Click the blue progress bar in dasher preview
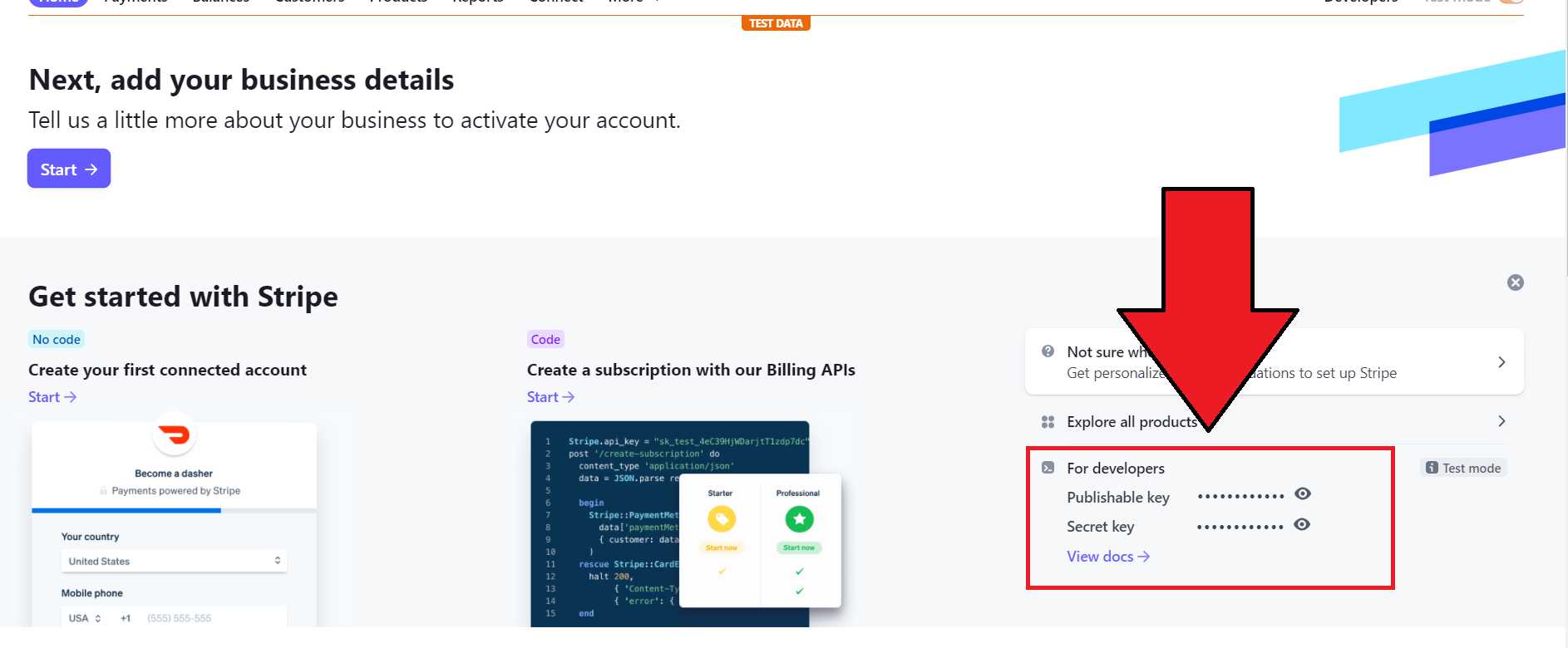1568x648 pixels. [x=126, y=510]
